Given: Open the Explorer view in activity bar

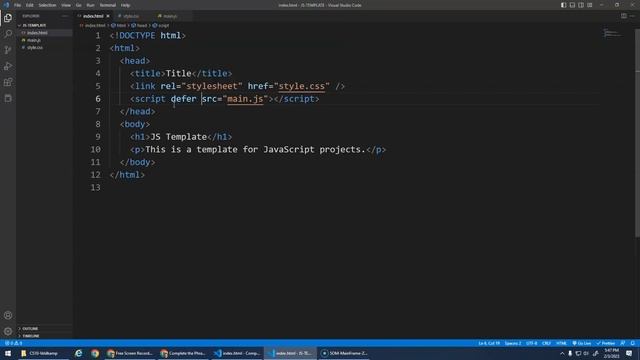Looking at the screenshot, I should (8, 18).
